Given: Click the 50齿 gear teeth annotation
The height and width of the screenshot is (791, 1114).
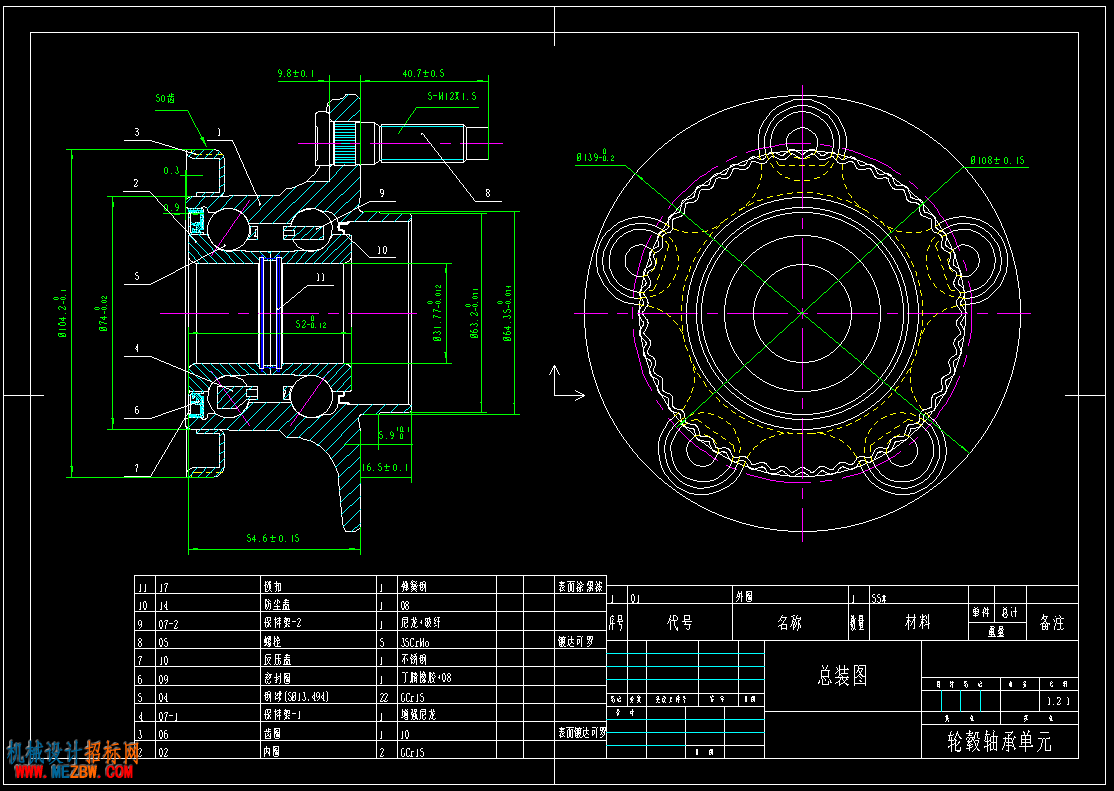Looking at the screenshot, I should tap(166, 99).
